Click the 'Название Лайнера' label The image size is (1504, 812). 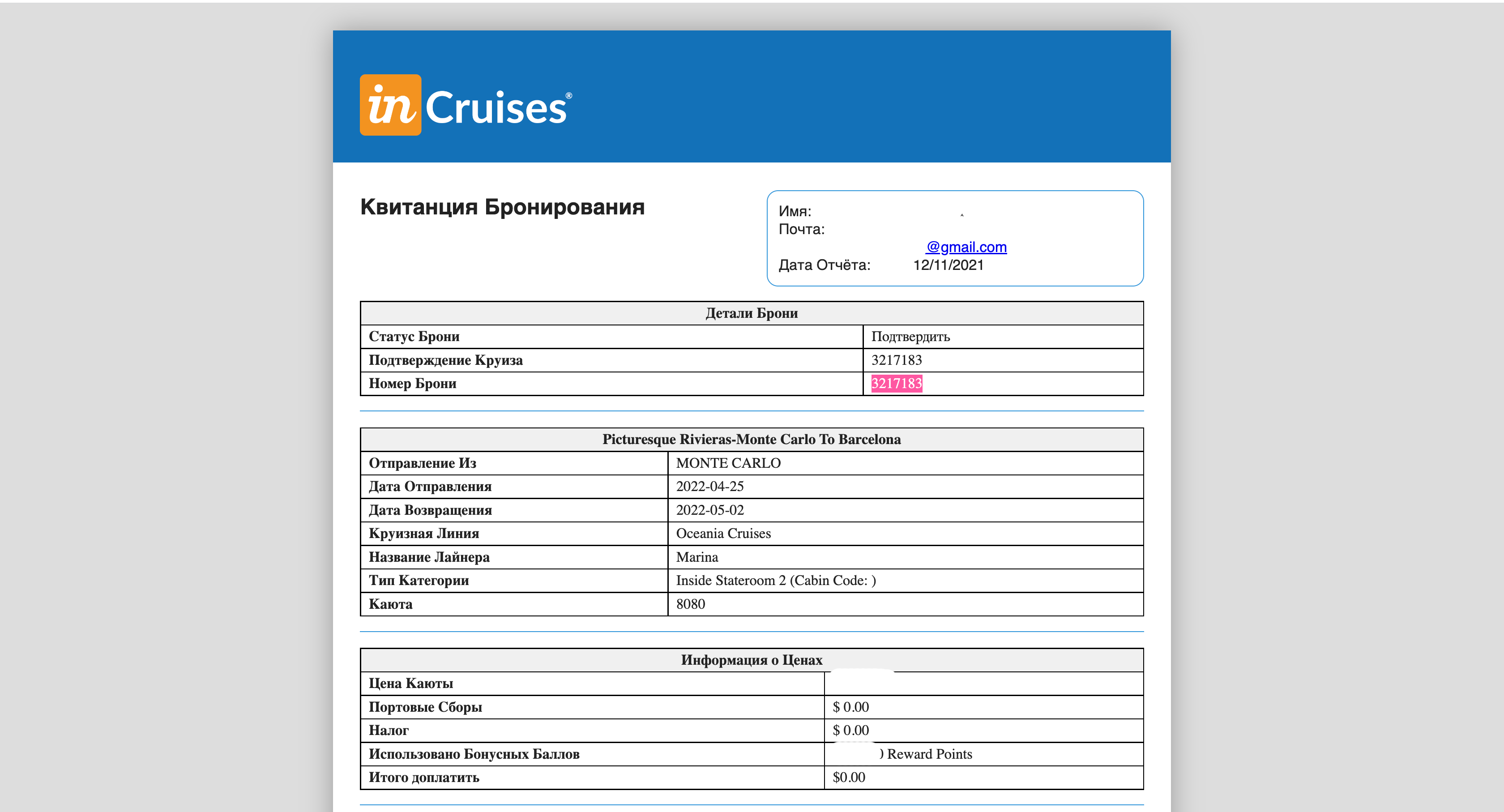(428, 557)
